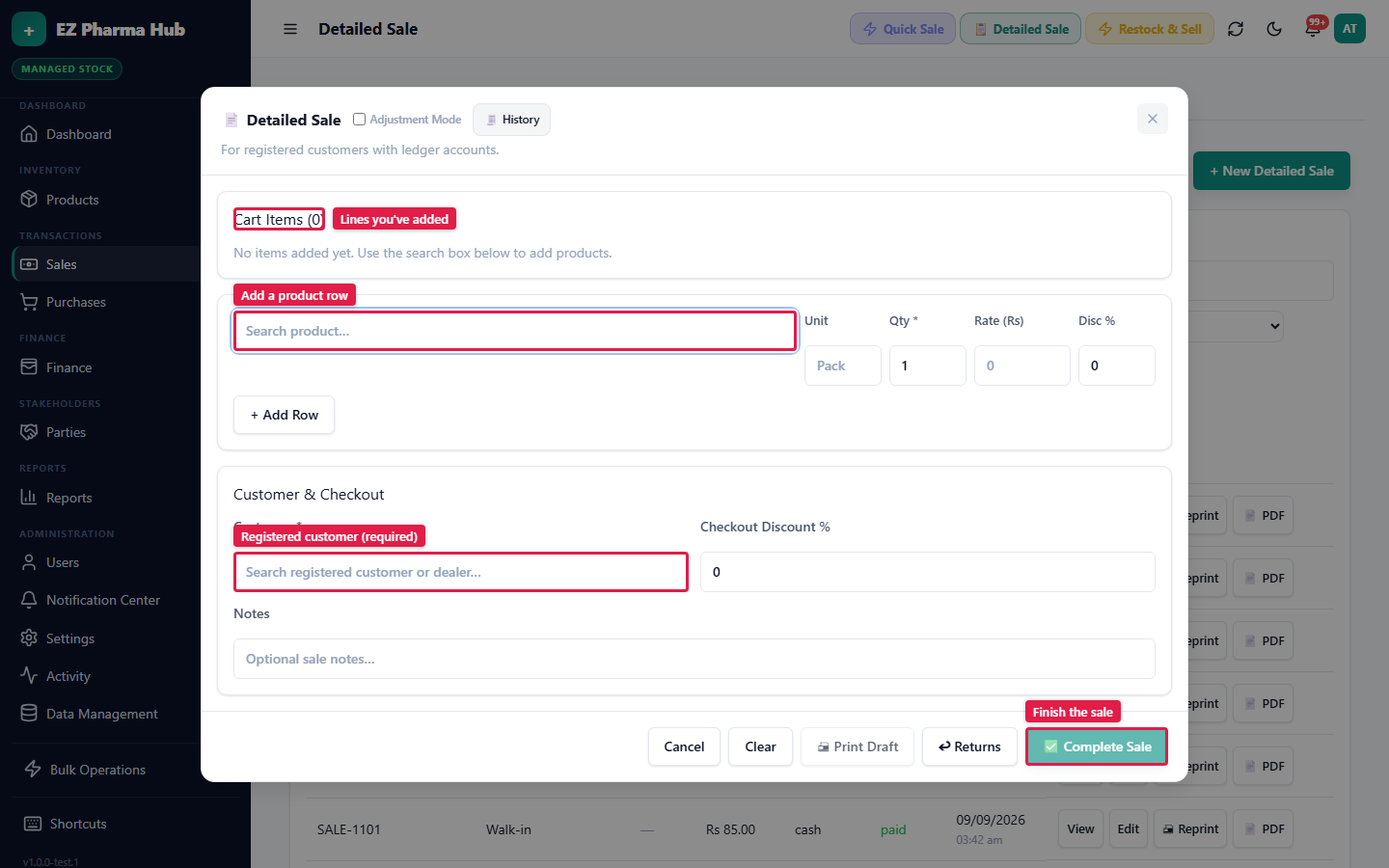Image resolution: width=1389 pixels, height=868 pixels.
Task: Click the Optional sale notes field
Action: pos(694,659)
